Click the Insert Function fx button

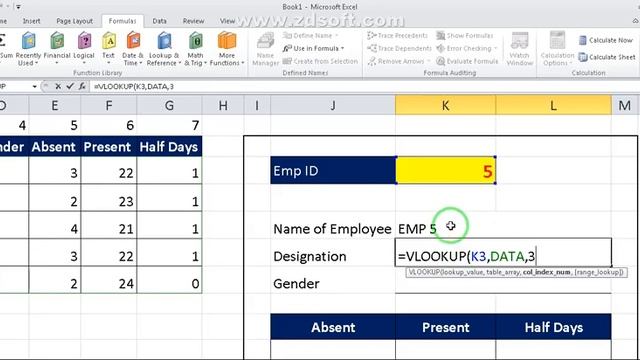pos(82,87)
